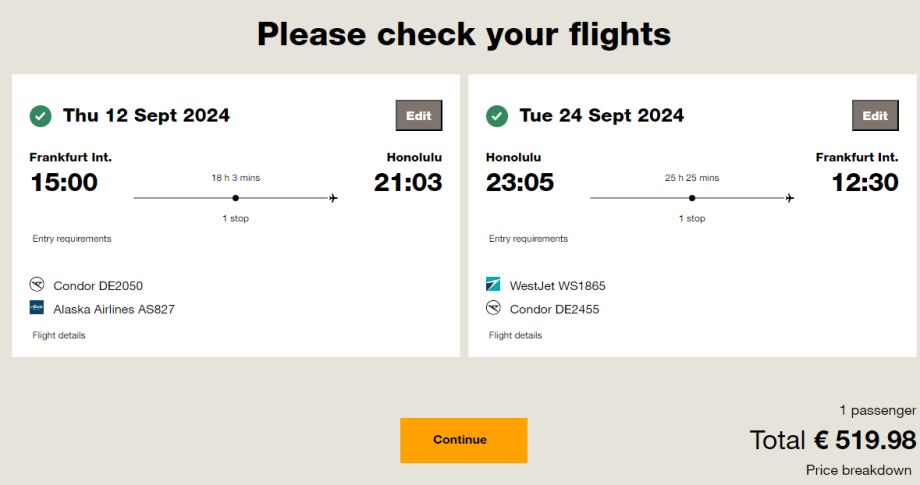This screenshot has width=920, height=485.
Task: Click the Alaska Airlines logo icon
Action: coord(37,308)
